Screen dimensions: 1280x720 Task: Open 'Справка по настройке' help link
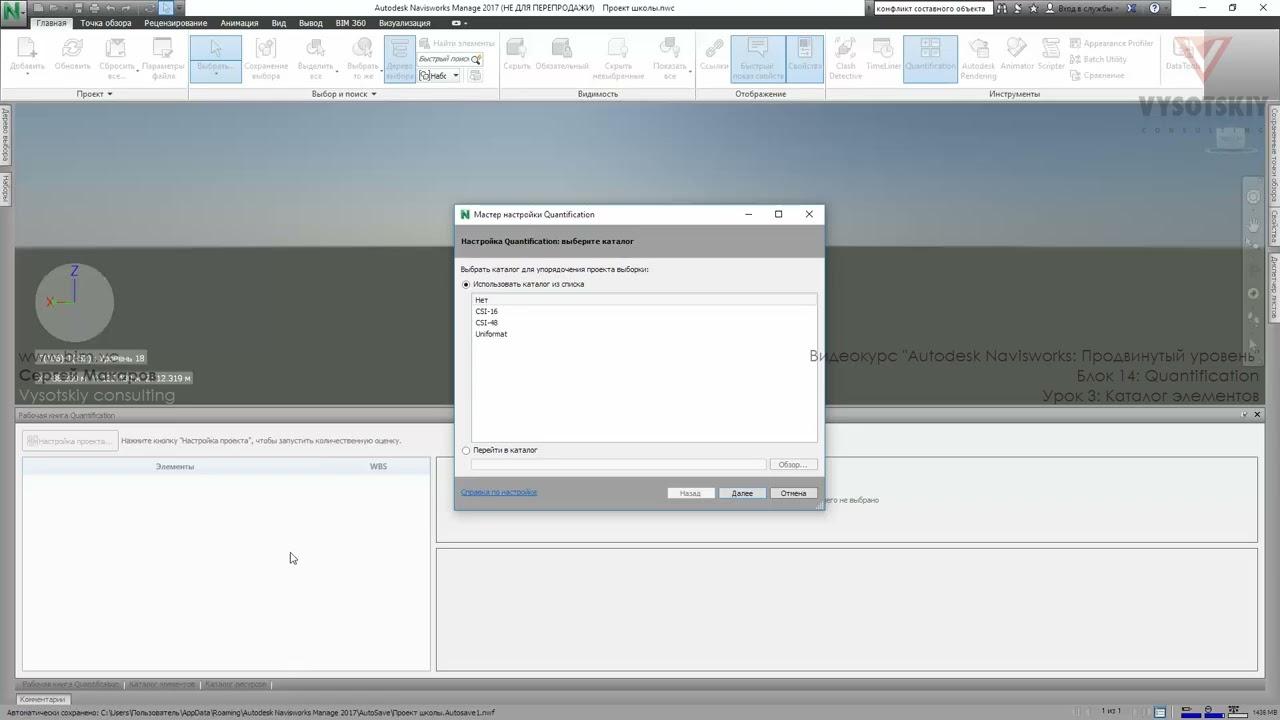tap(499, 492)
